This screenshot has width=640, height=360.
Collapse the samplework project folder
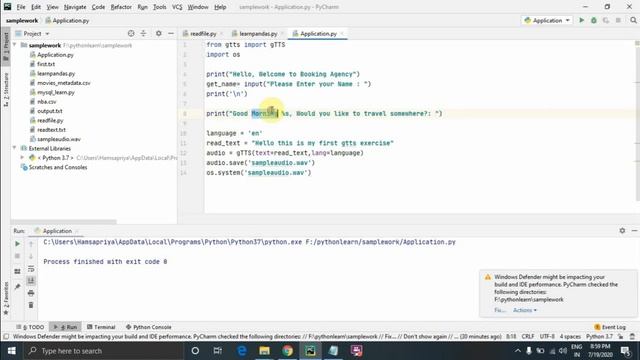pos(15,45)
